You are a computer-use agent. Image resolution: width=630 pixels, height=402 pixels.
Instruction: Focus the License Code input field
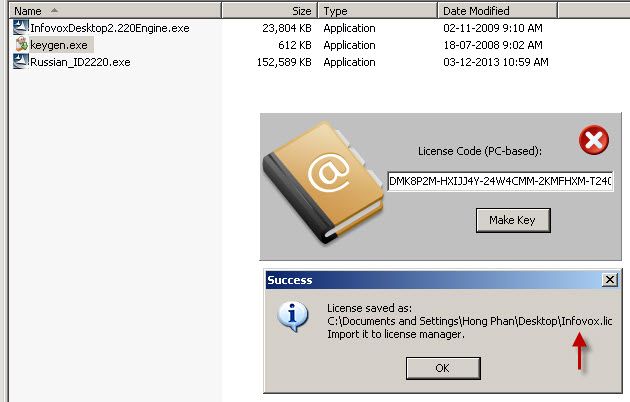(x=500, y=181)
